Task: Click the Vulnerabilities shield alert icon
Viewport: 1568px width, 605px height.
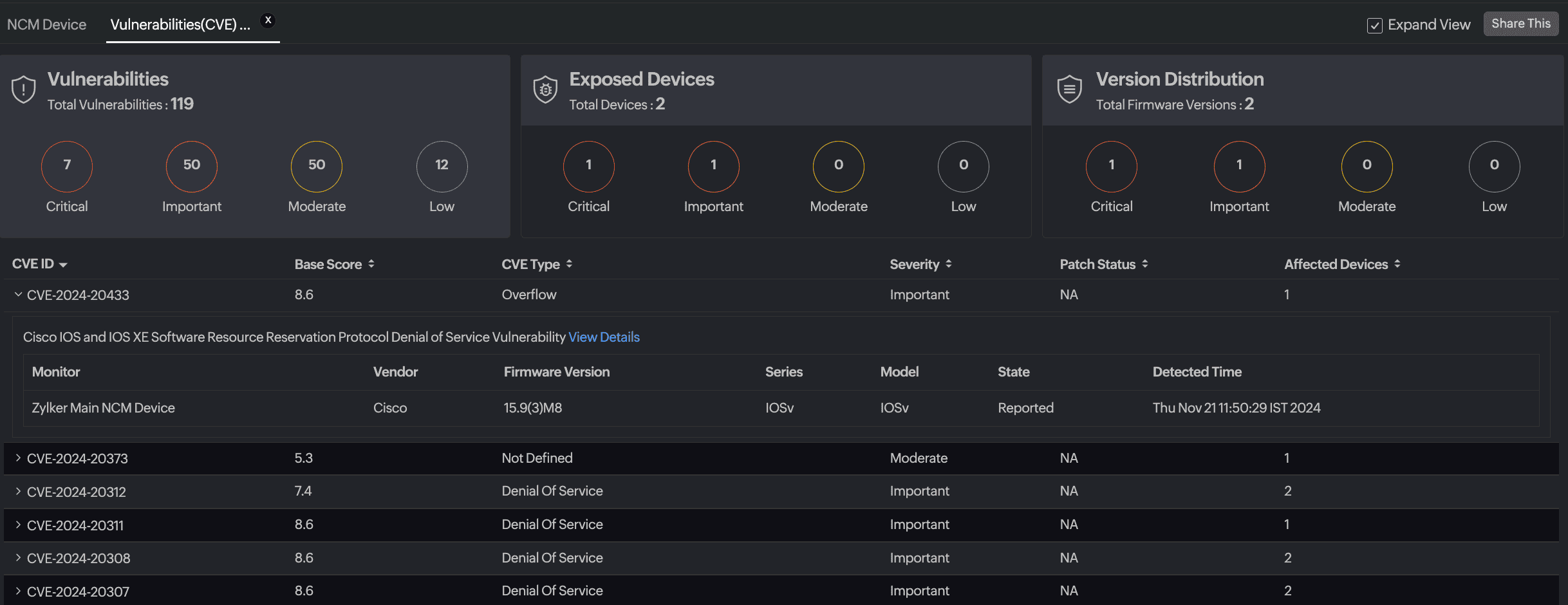Action: pos(23,89)
